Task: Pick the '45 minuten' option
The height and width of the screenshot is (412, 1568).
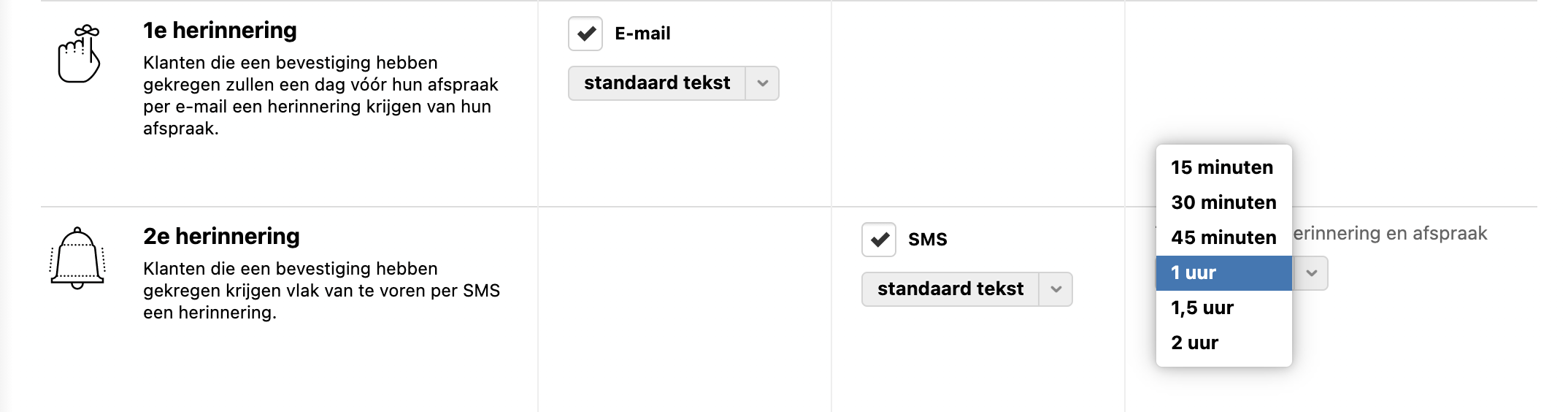Action: [x=1223, y=237]
